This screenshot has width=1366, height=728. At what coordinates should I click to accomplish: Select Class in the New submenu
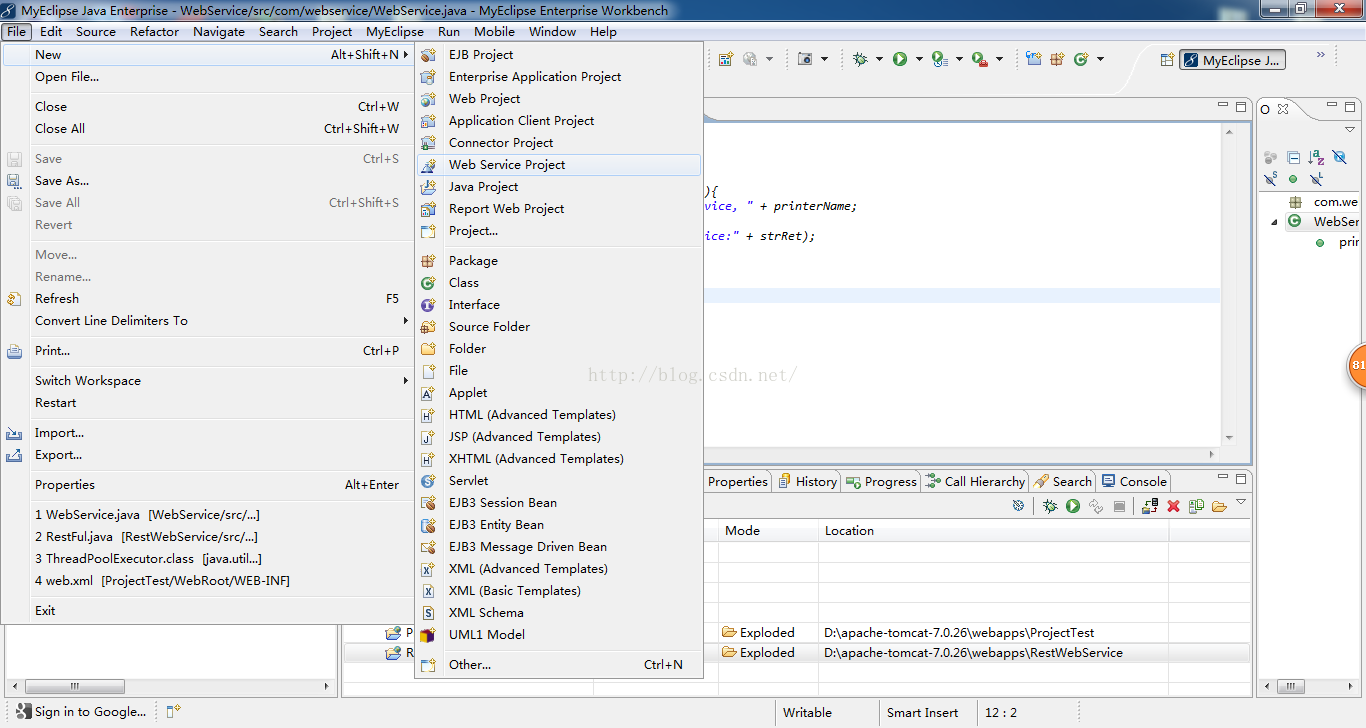click(x=559, y=283)
